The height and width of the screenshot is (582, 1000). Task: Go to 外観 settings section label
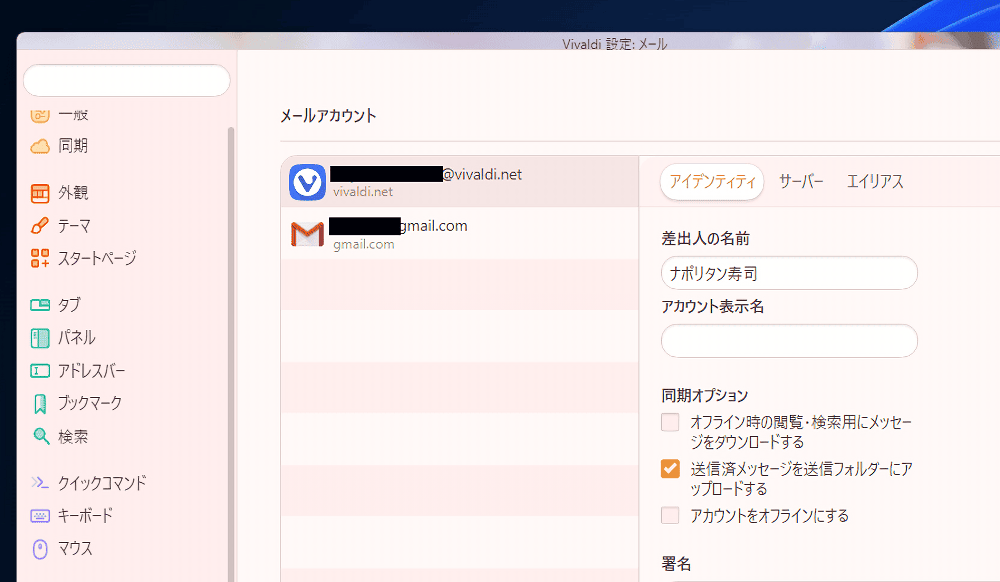pos(73,193)
